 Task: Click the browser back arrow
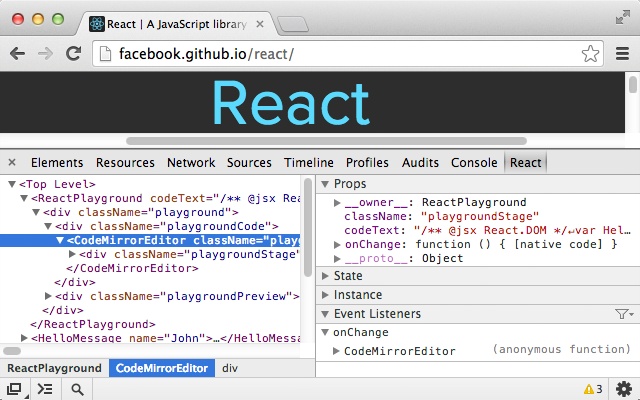(x=18, y=53)
